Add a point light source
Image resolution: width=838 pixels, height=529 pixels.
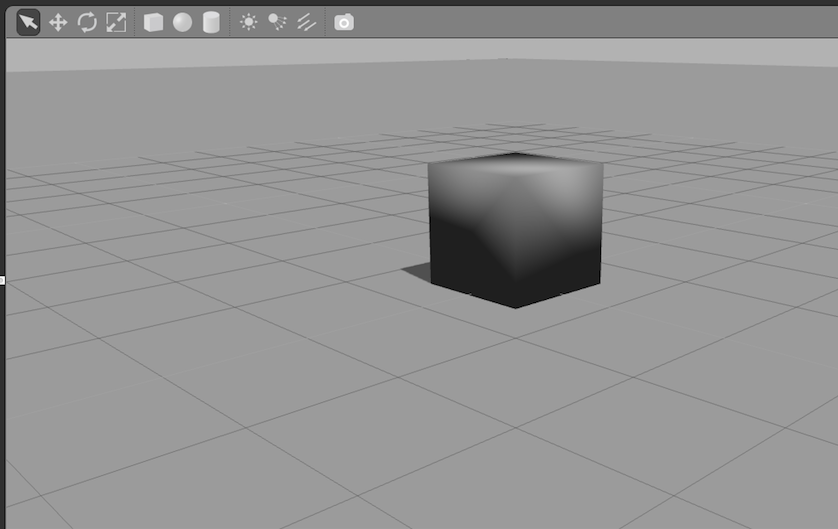[249, 22]
